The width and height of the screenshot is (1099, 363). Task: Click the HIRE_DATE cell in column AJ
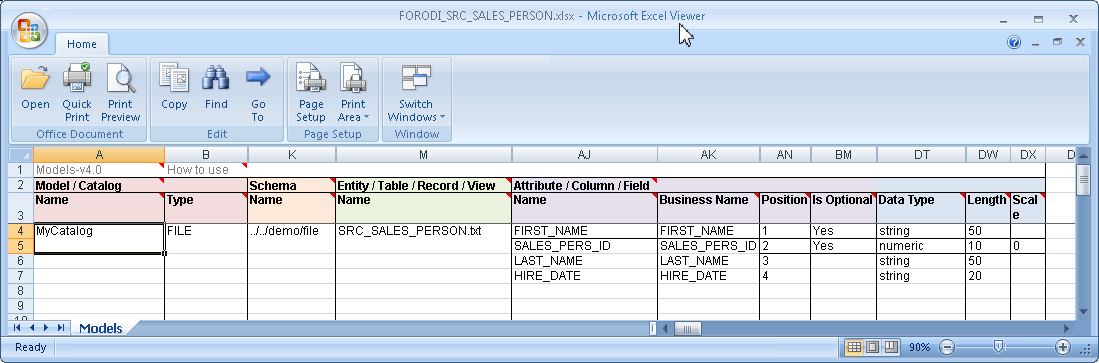tap(585, 275)
